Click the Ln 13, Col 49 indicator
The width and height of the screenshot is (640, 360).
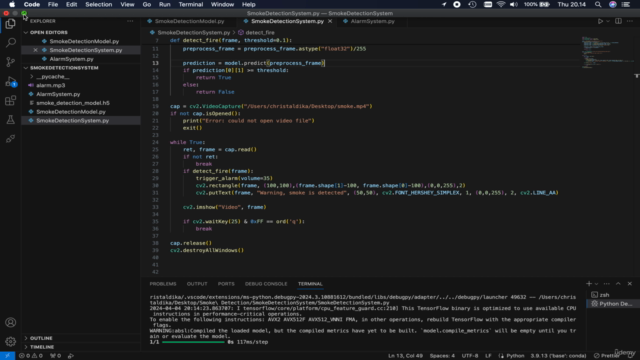[x=405, y=356]
